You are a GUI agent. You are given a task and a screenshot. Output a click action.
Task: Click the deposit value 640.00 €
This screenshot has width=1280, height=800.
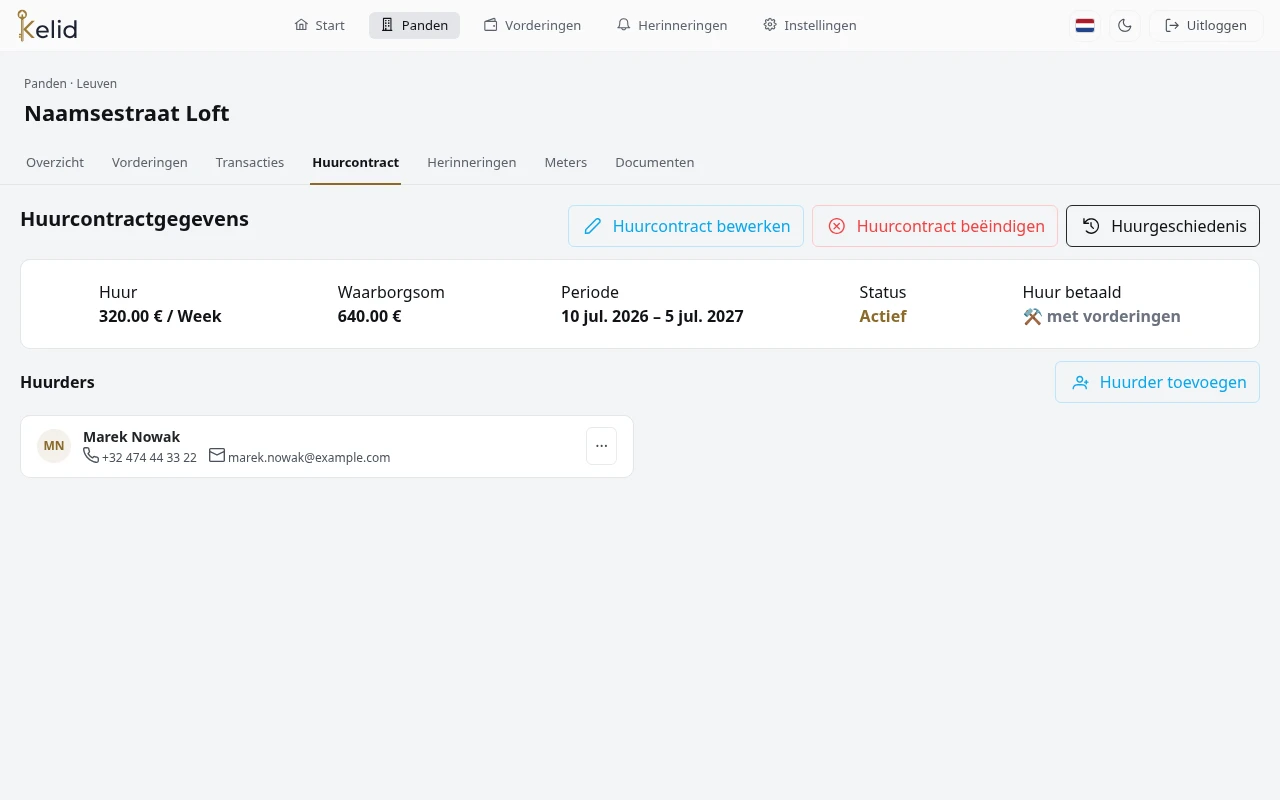(x=370, y=316)
